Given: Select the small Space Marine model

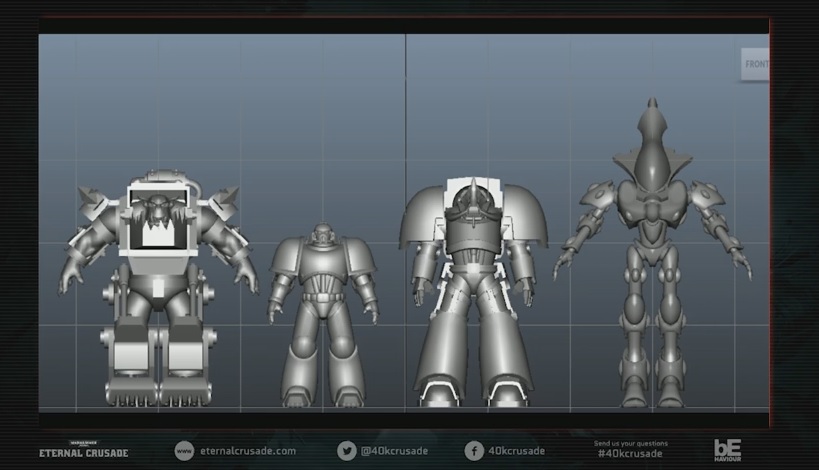Looking at the screenshot, I should click(323, 315).
